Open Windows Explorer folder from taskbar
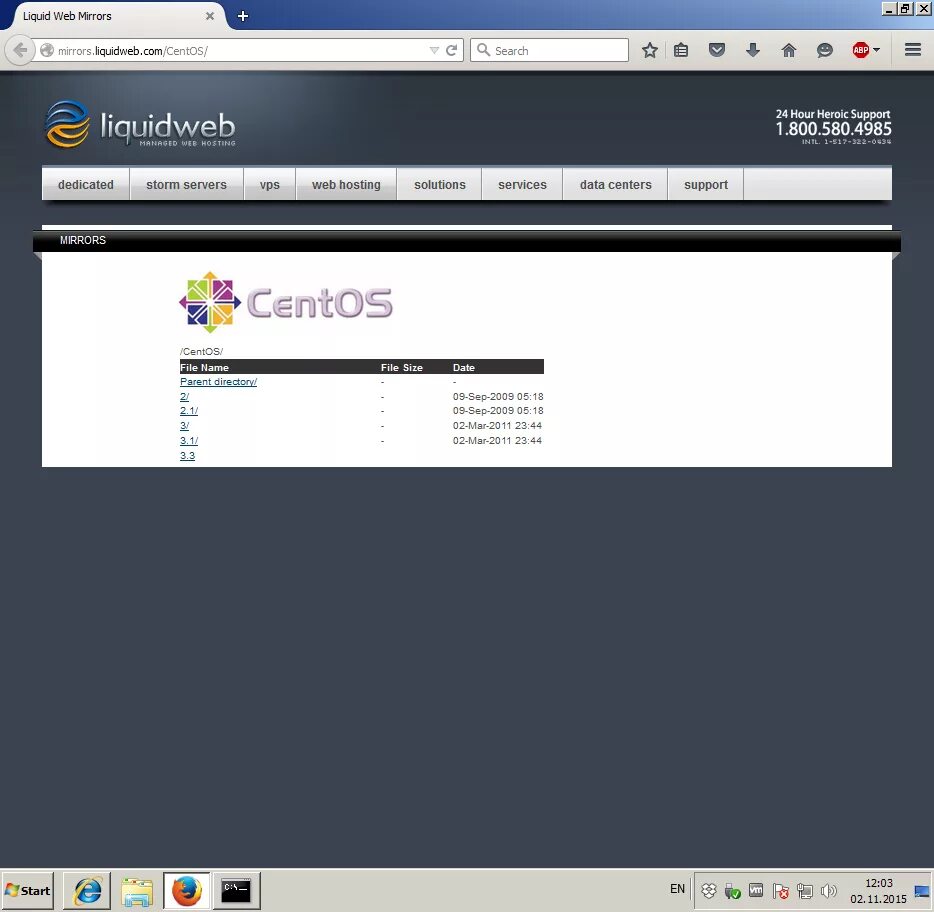934x912 pixels. coord(137,891)
